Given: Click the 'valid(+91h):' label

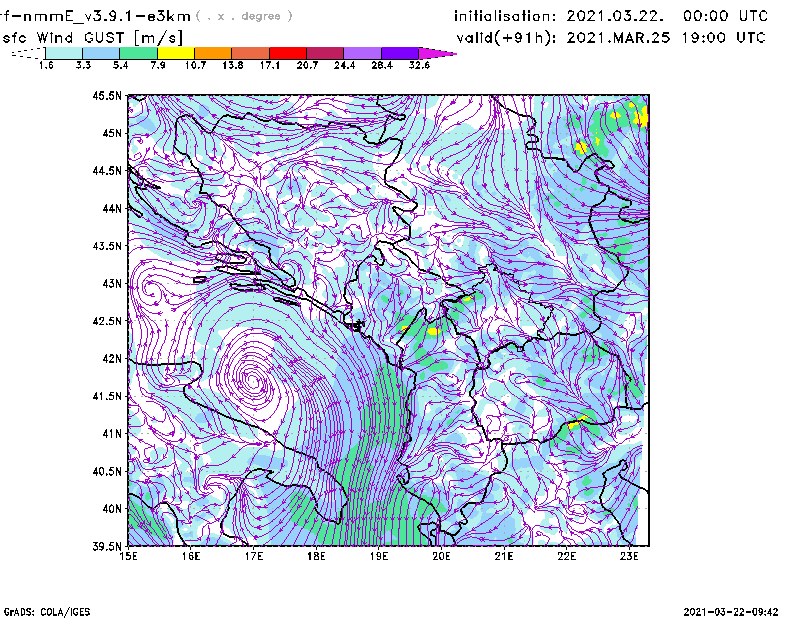Looking at the screenshot, I should (507, 38).
